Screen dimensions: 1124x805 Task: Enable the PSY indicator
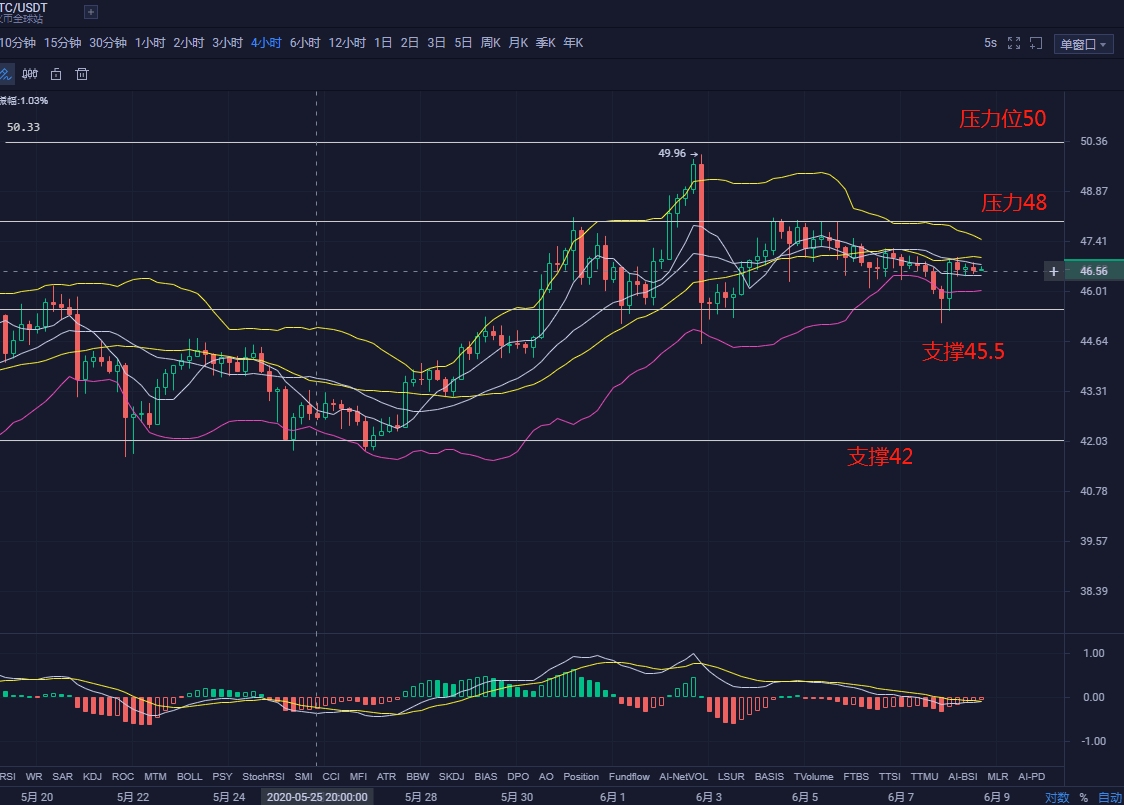click(x=222, y=776)
